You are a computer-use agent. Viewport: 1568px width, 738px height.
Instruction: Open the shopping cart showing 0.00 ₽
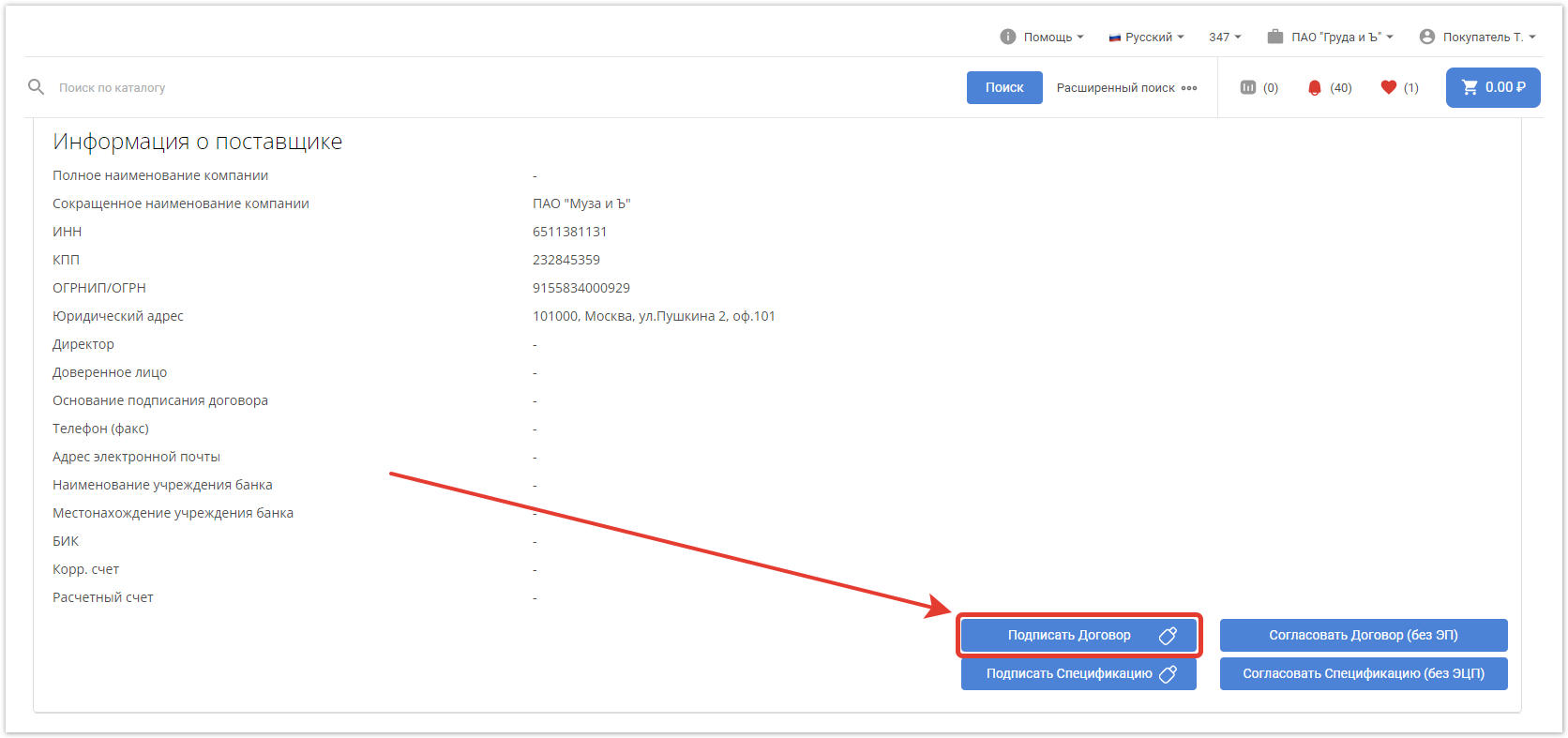[x=1492, y=87]
